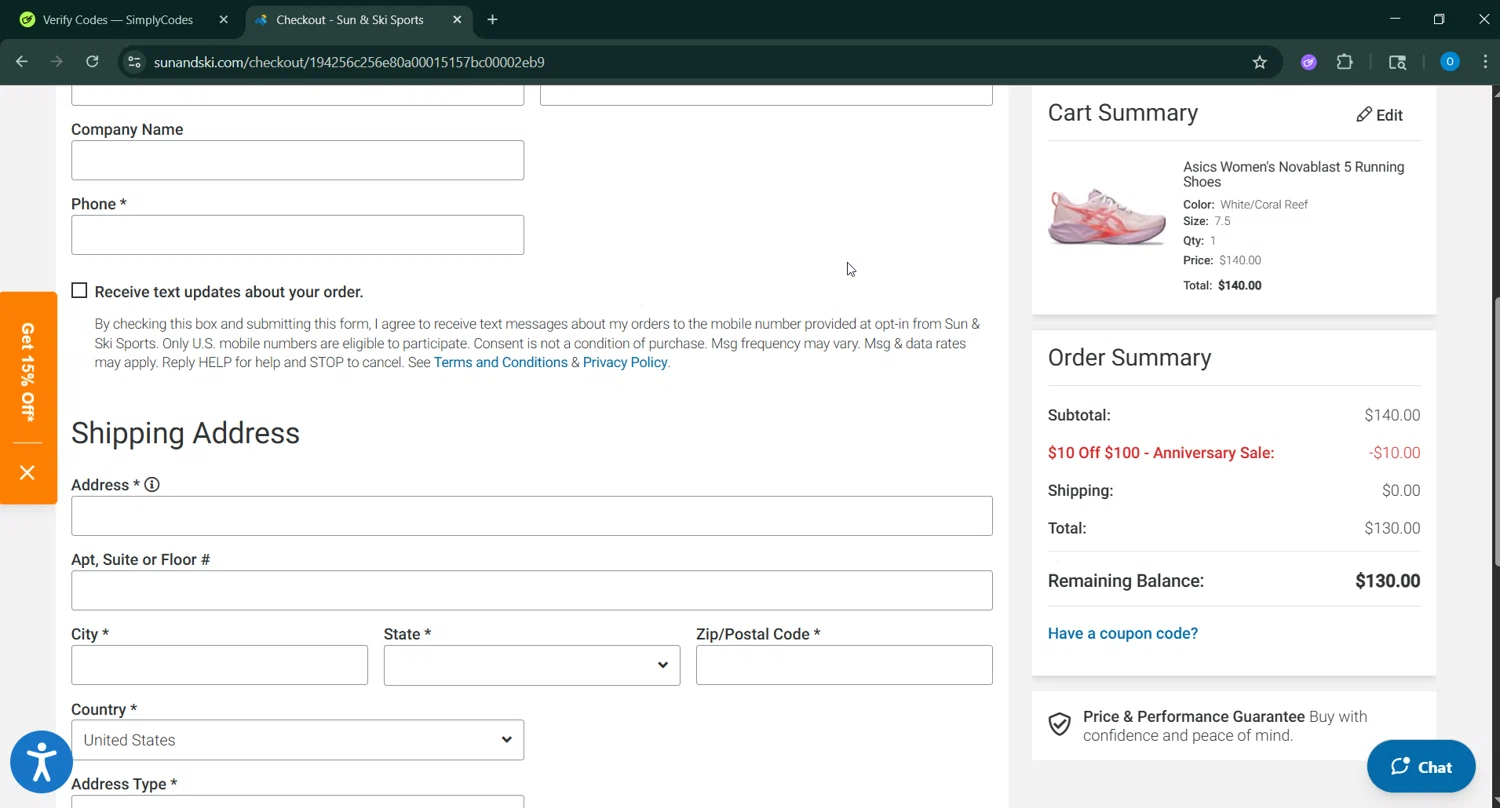This screenshot has height=808, width=1500.
Task: Bookmark this page with star icon
Action: pos(1259,62)
